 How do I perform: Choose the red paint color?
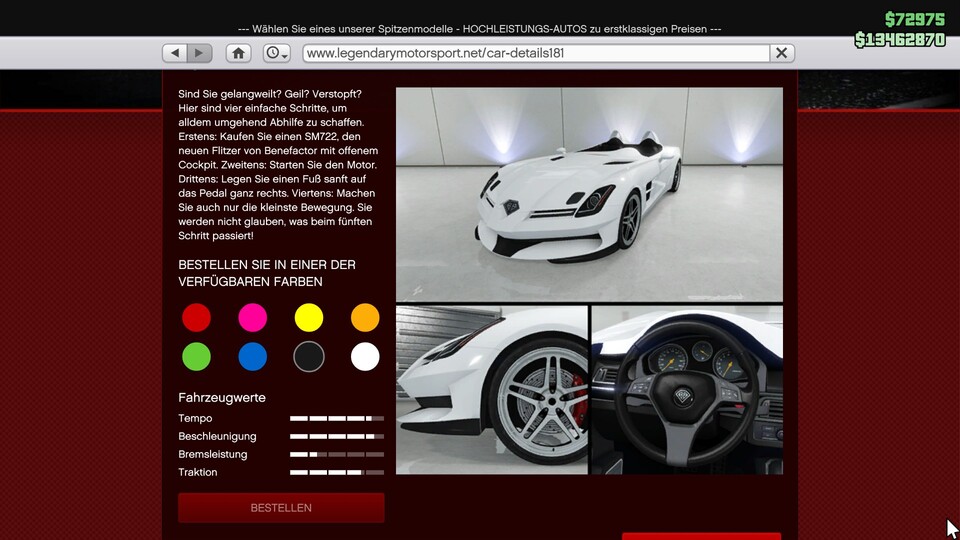(x=197, y=318)
